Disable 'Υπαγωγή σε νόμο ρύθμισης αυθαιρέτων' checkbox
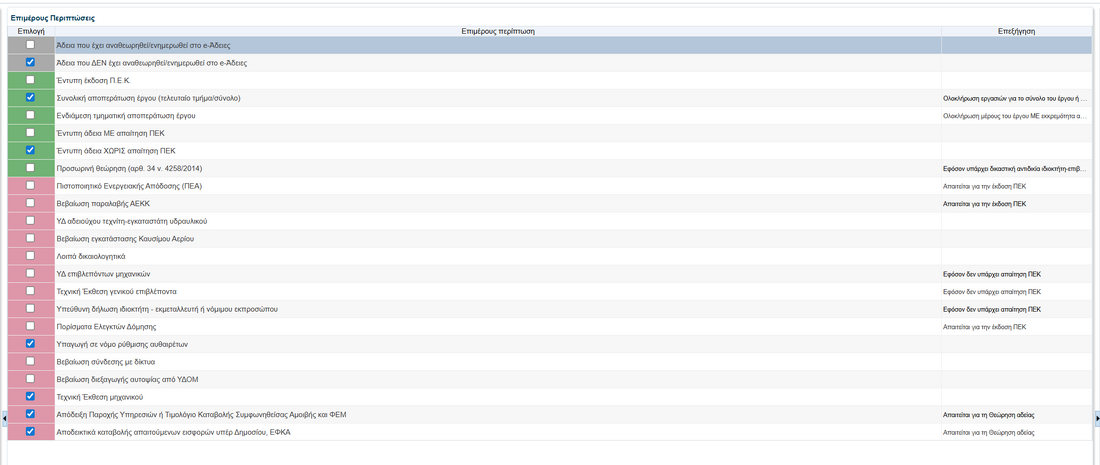Screen dimensions: 1100x465 point(30,343)
